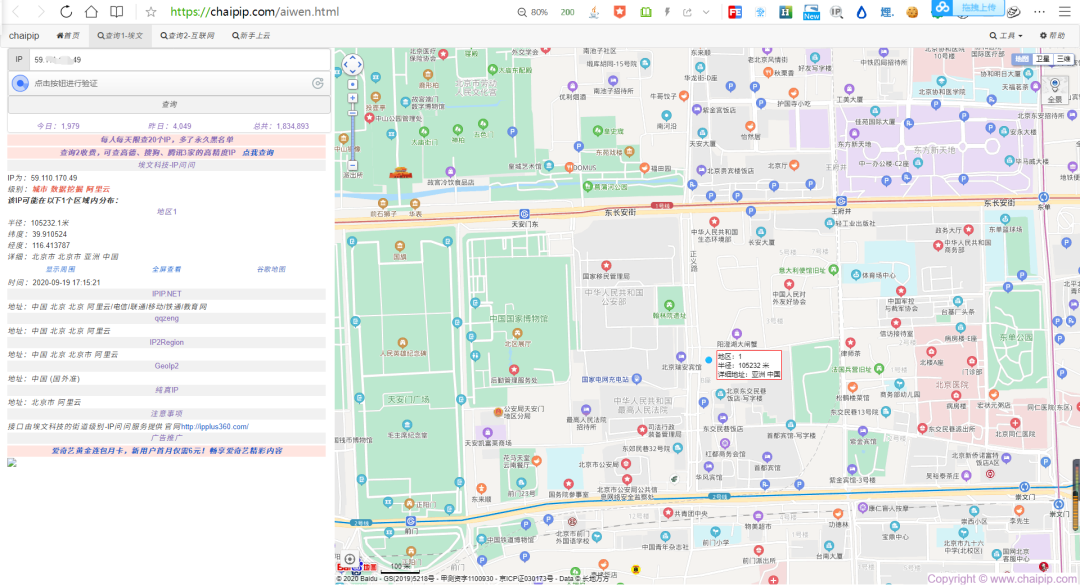This screenshot has width=1080, height=585.
Task: Click the map pan direction control
Action: 352,65
